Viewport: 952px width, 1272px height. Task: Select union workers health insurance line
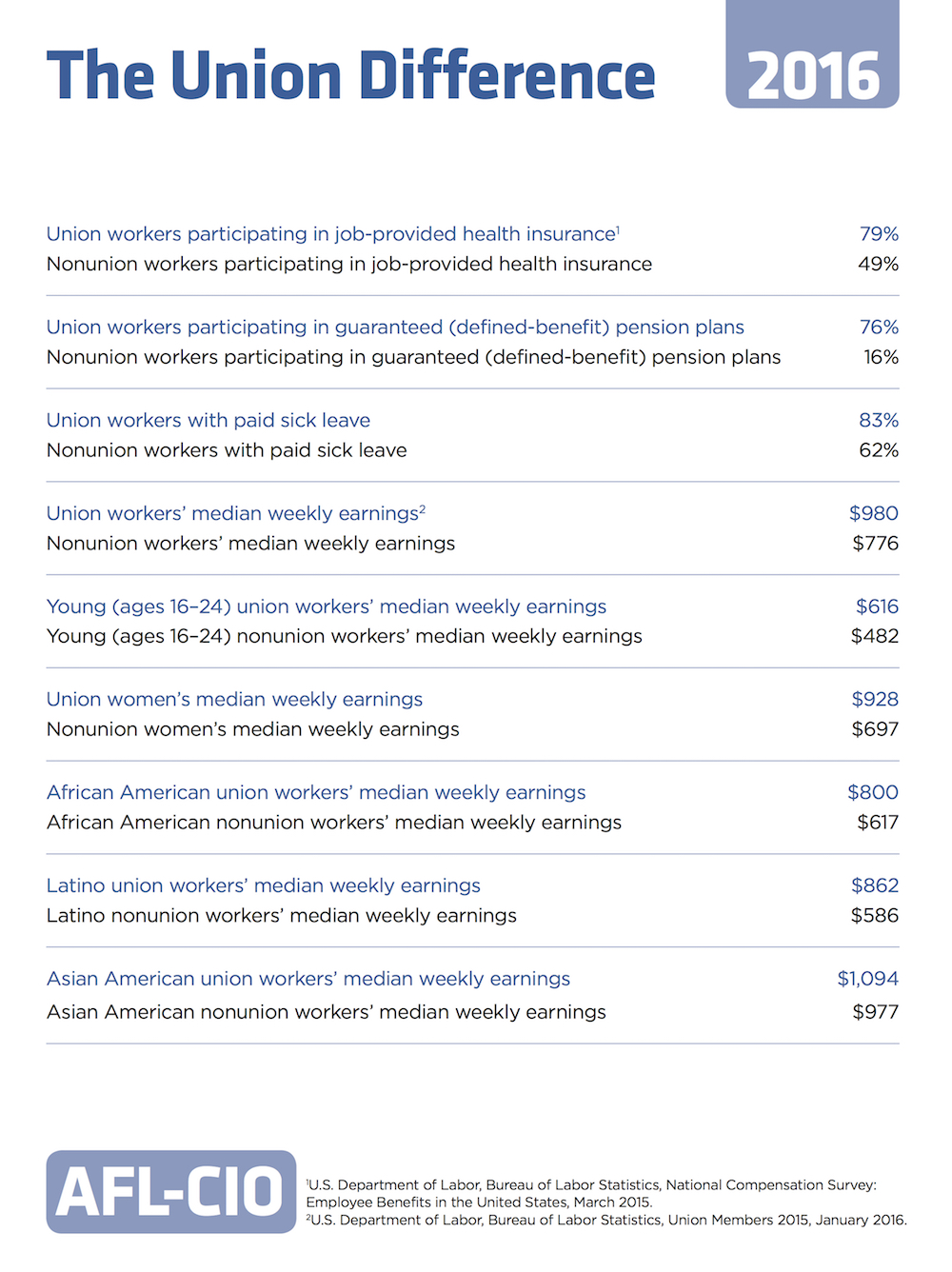click(x=333, y=234)
